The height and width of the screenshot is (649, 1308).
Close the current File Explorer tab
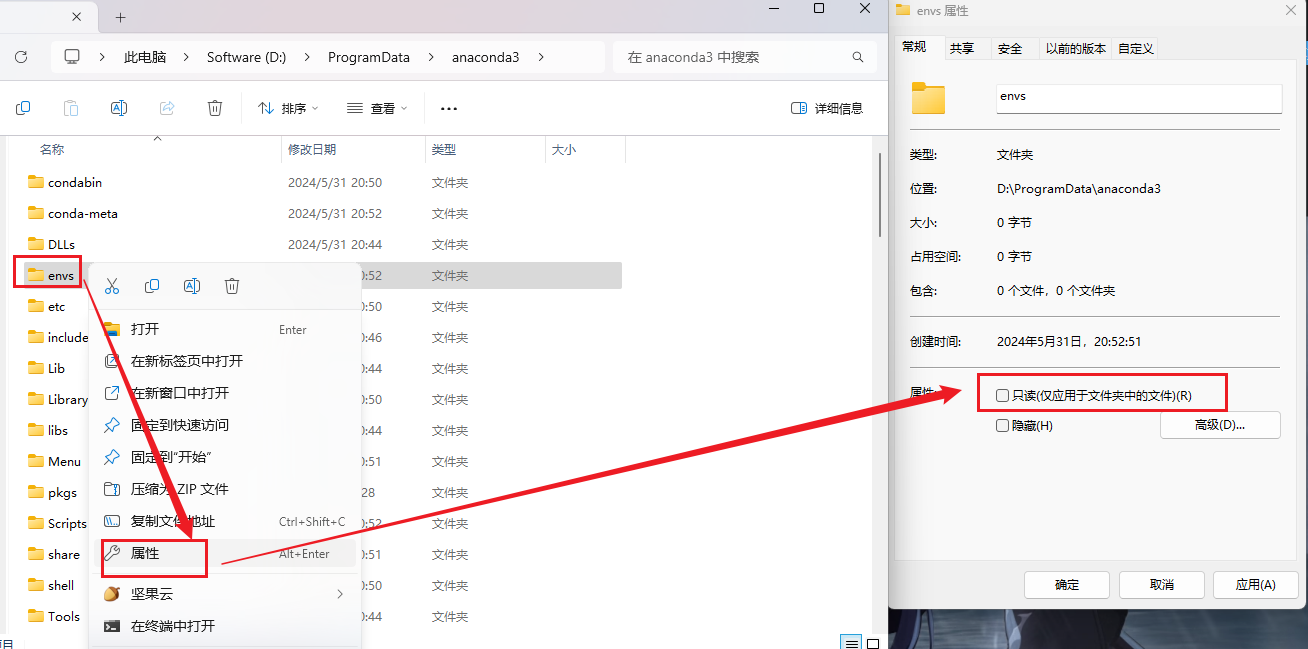coord(78,17)
